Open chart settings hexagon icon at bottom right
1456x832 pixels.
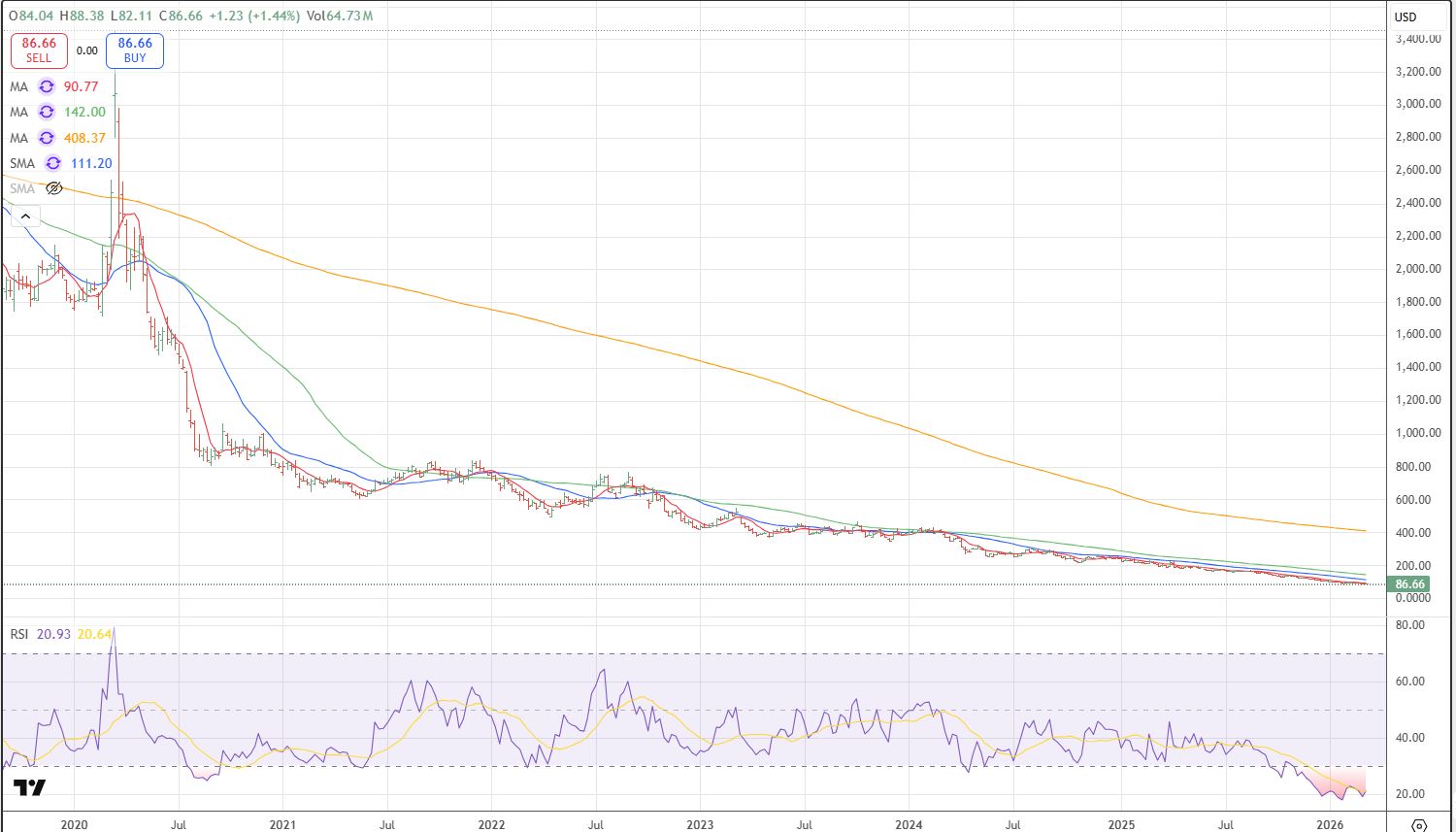click(x=1418, y=825)
